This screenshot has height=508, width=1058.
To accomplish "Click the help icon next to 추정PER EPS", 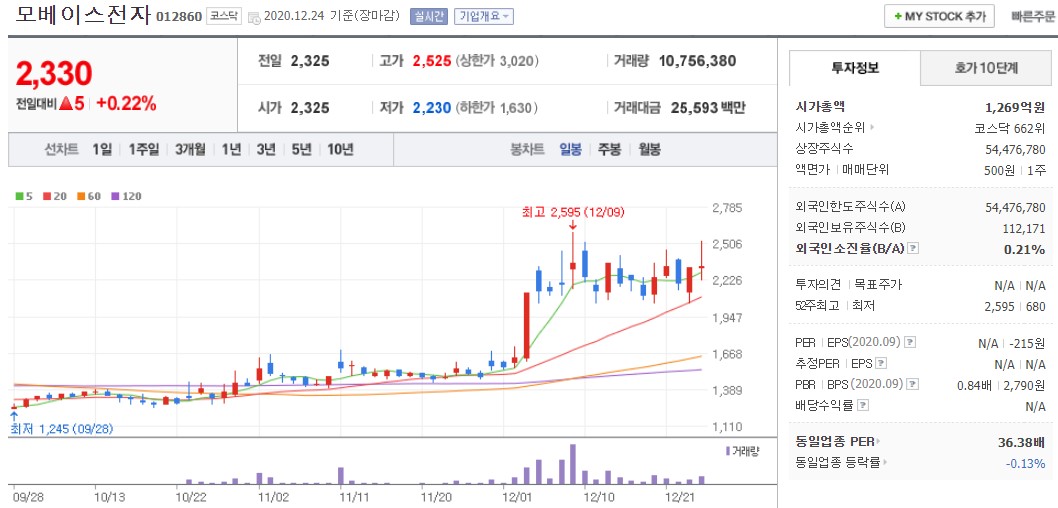I will (881, 364).
